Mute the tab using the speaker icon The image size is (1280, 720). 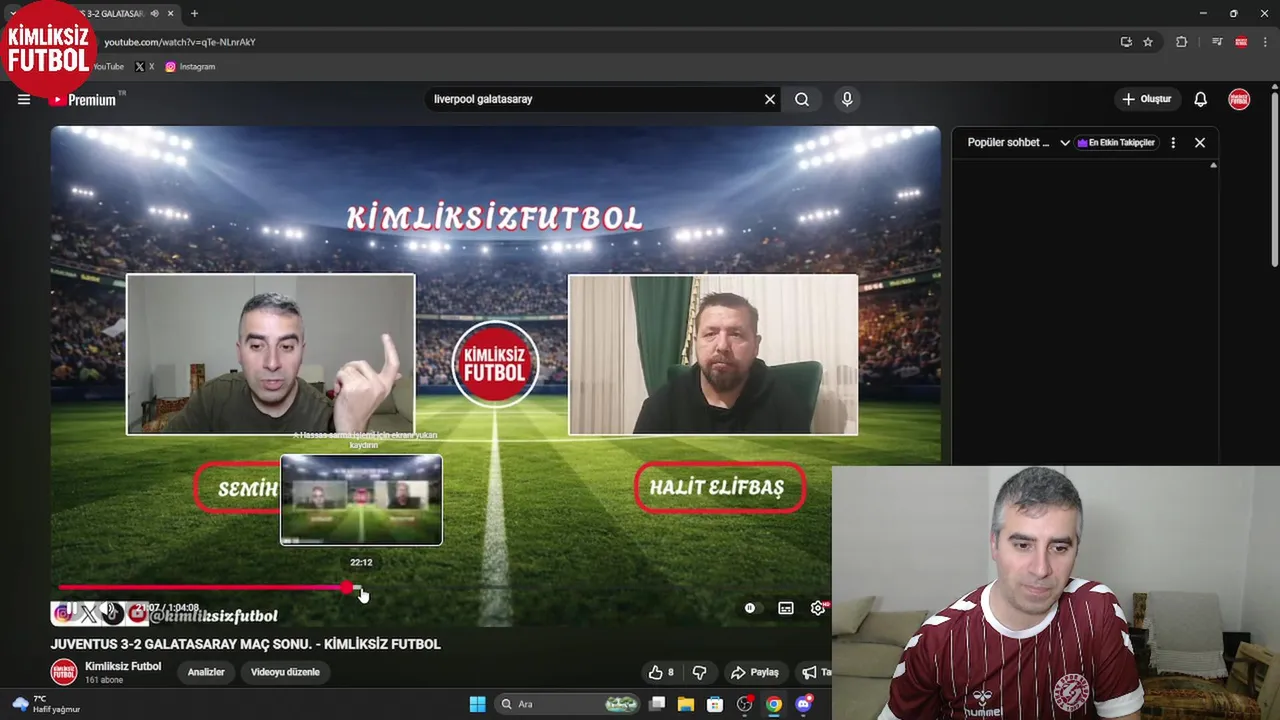pyautogui.click(x=154, y=14)
